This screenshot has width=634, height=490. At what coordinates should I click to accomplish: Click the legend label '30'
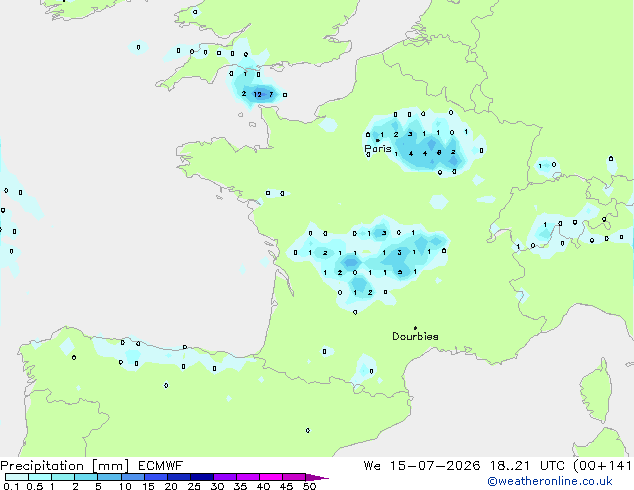(217, 486)
